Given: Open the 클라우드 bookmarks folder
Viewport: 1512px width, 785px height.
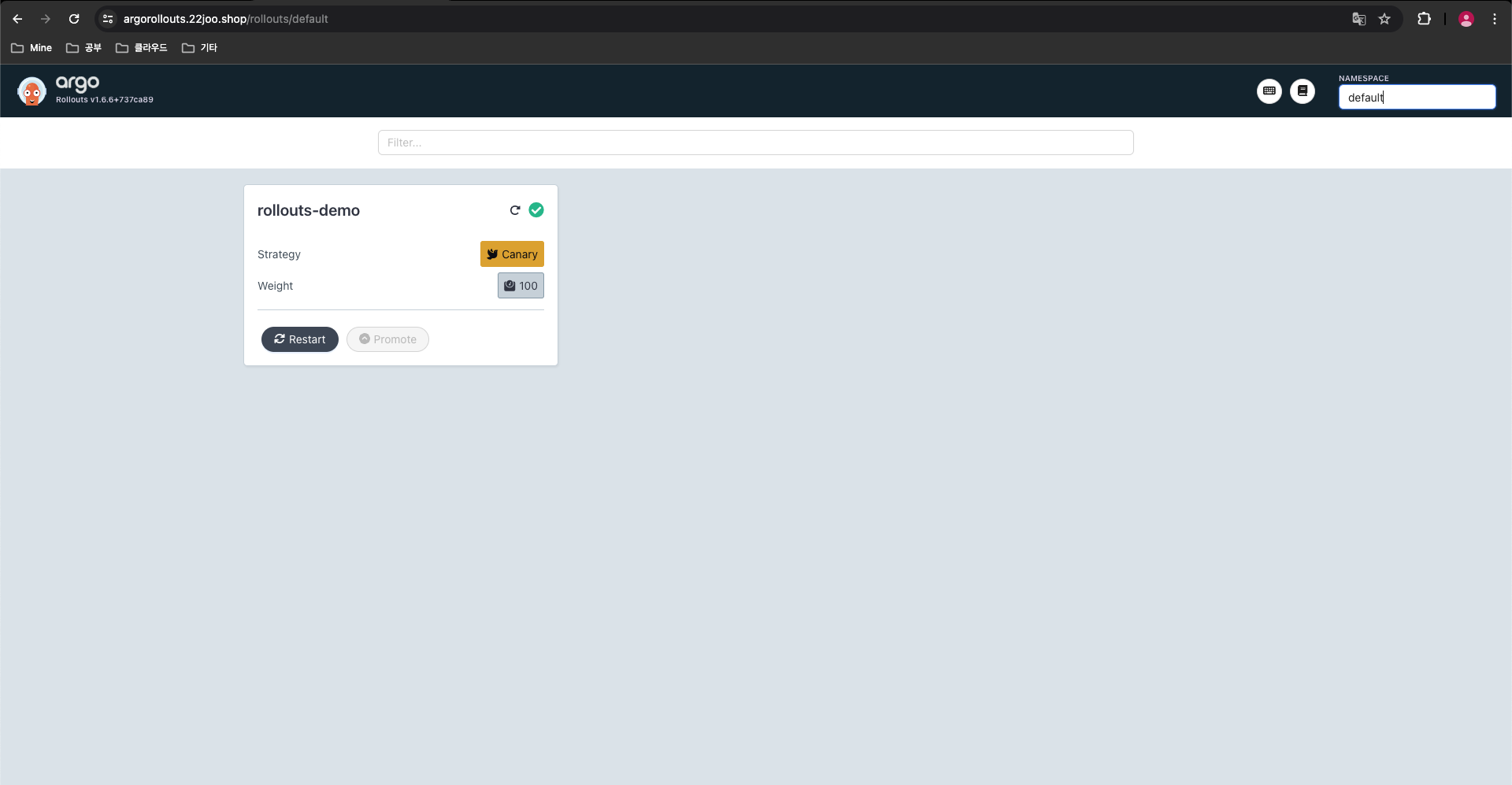Looking at the screenshot, I should pos(142,48).
